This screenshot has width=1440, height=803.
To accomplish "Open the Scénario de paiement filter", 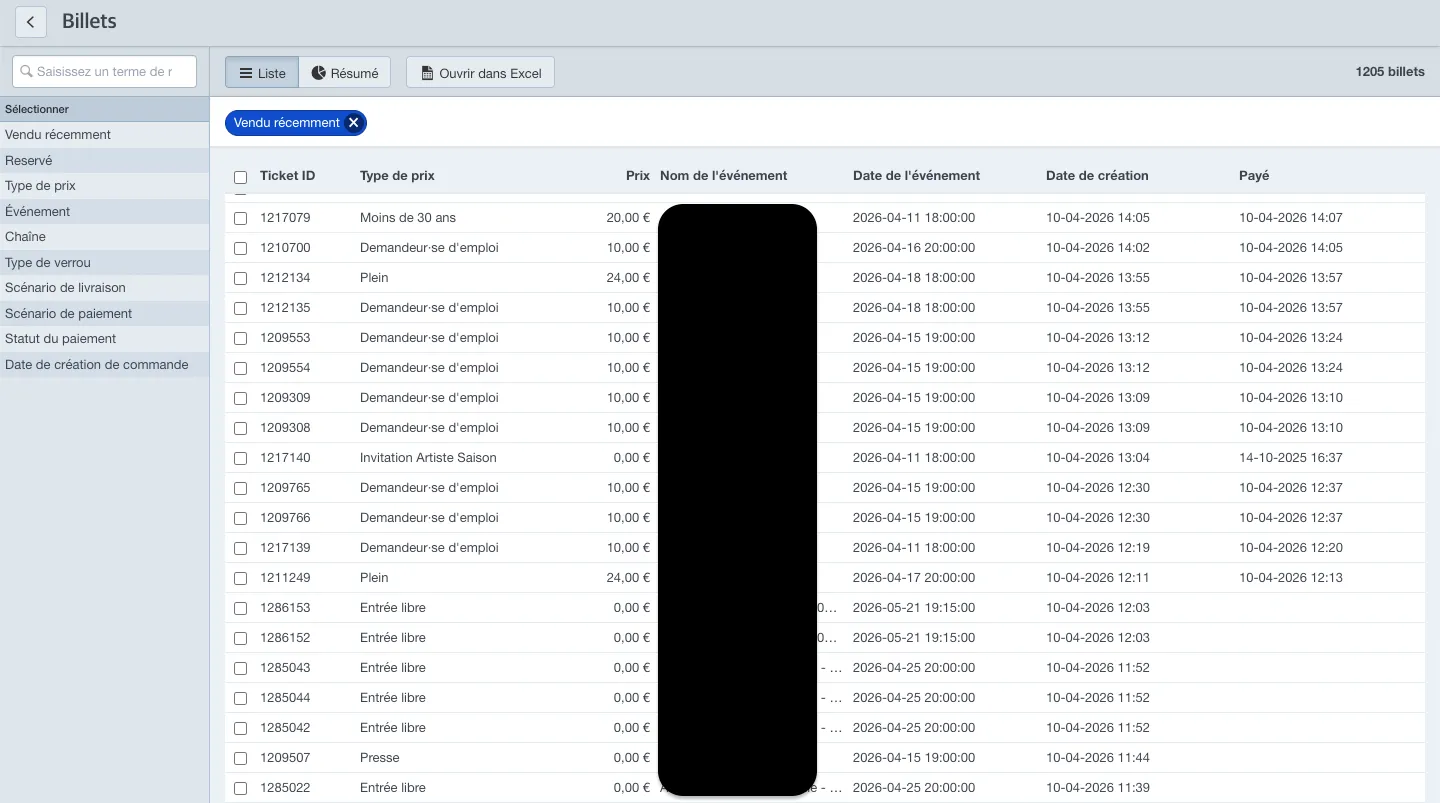I will pos(104,314).
